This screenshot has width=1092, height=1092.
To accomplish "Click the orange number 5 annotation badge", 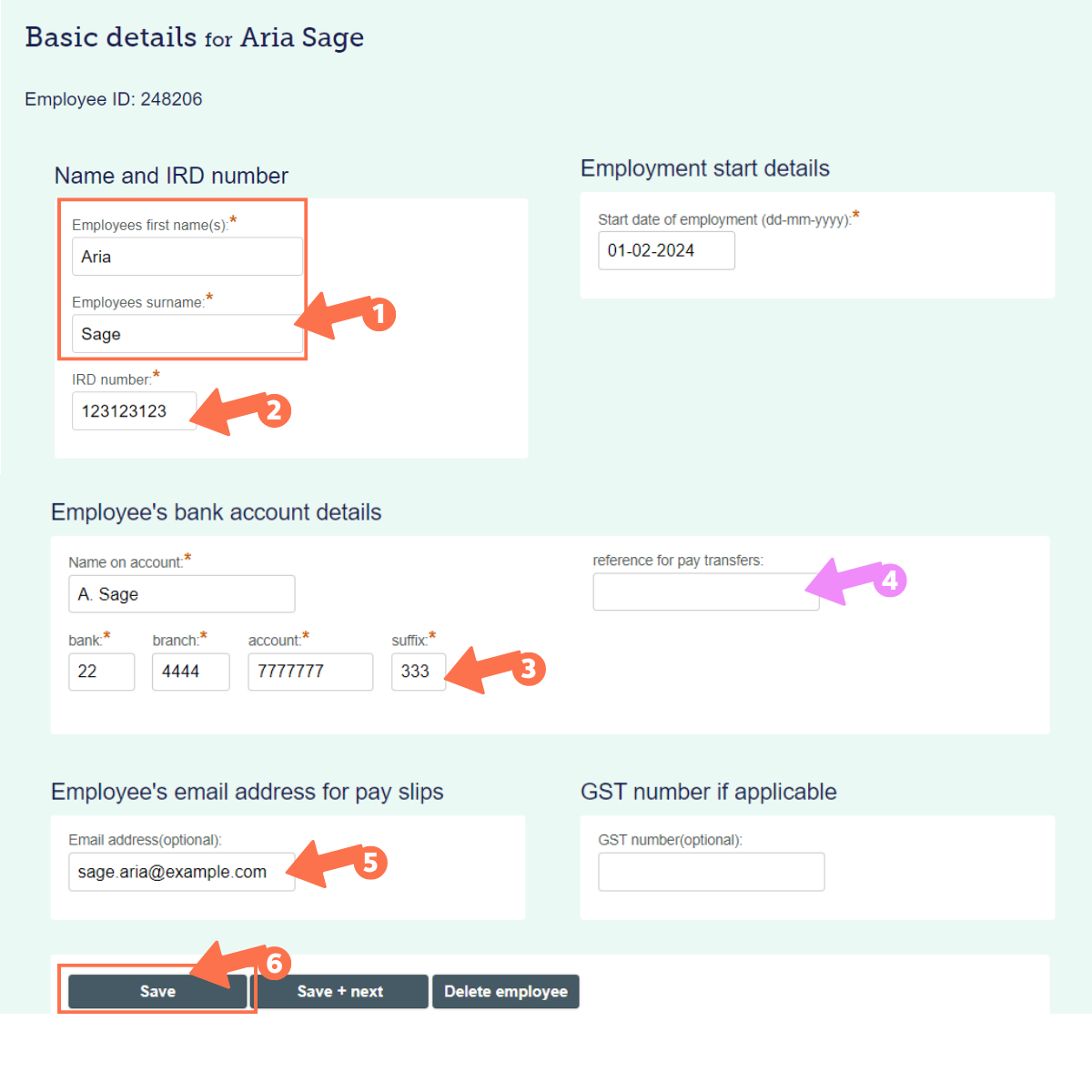I will tap(370, 863).
